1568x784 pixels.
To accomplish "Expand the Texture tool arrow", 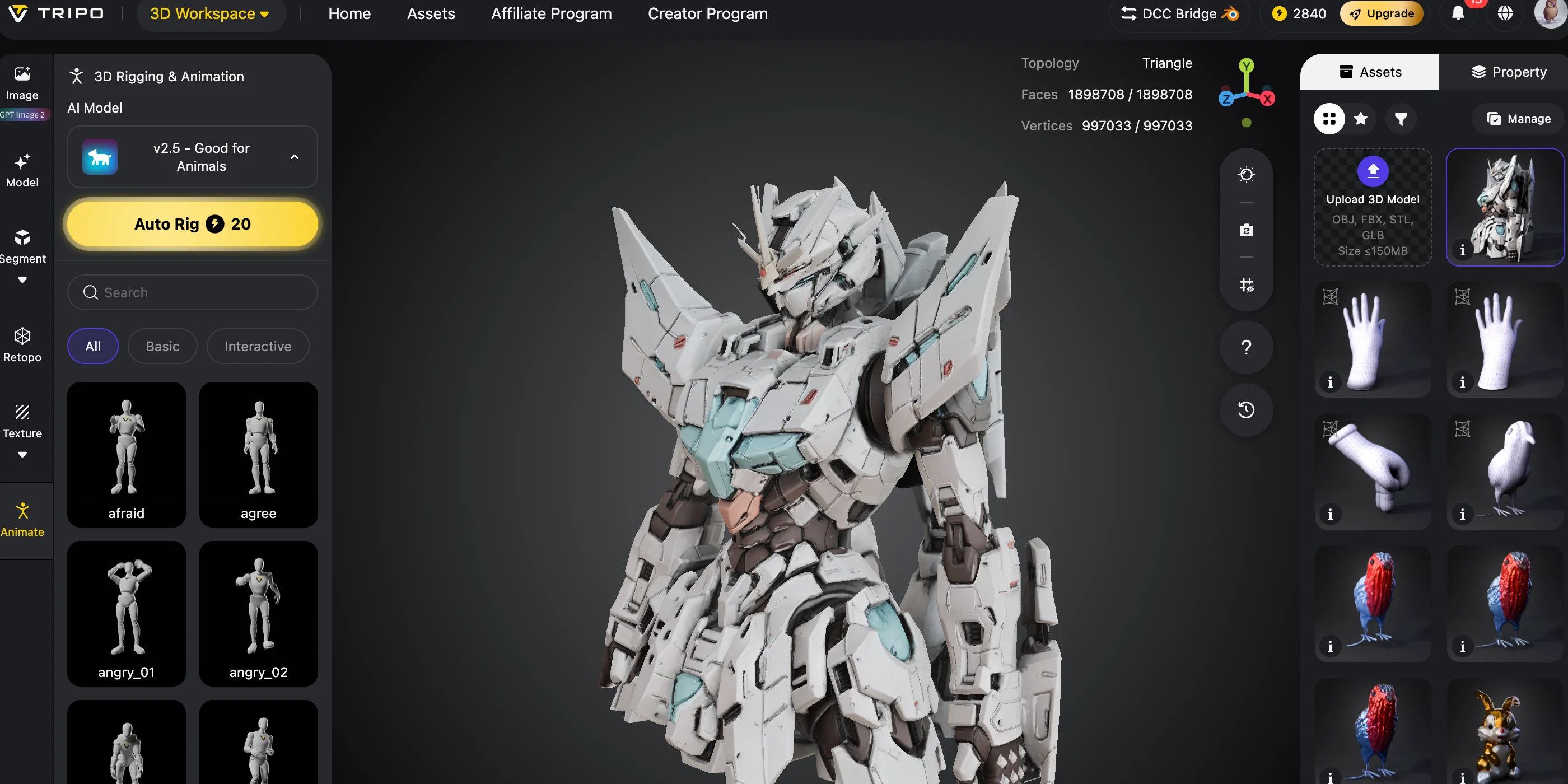I will click(22, 455).
